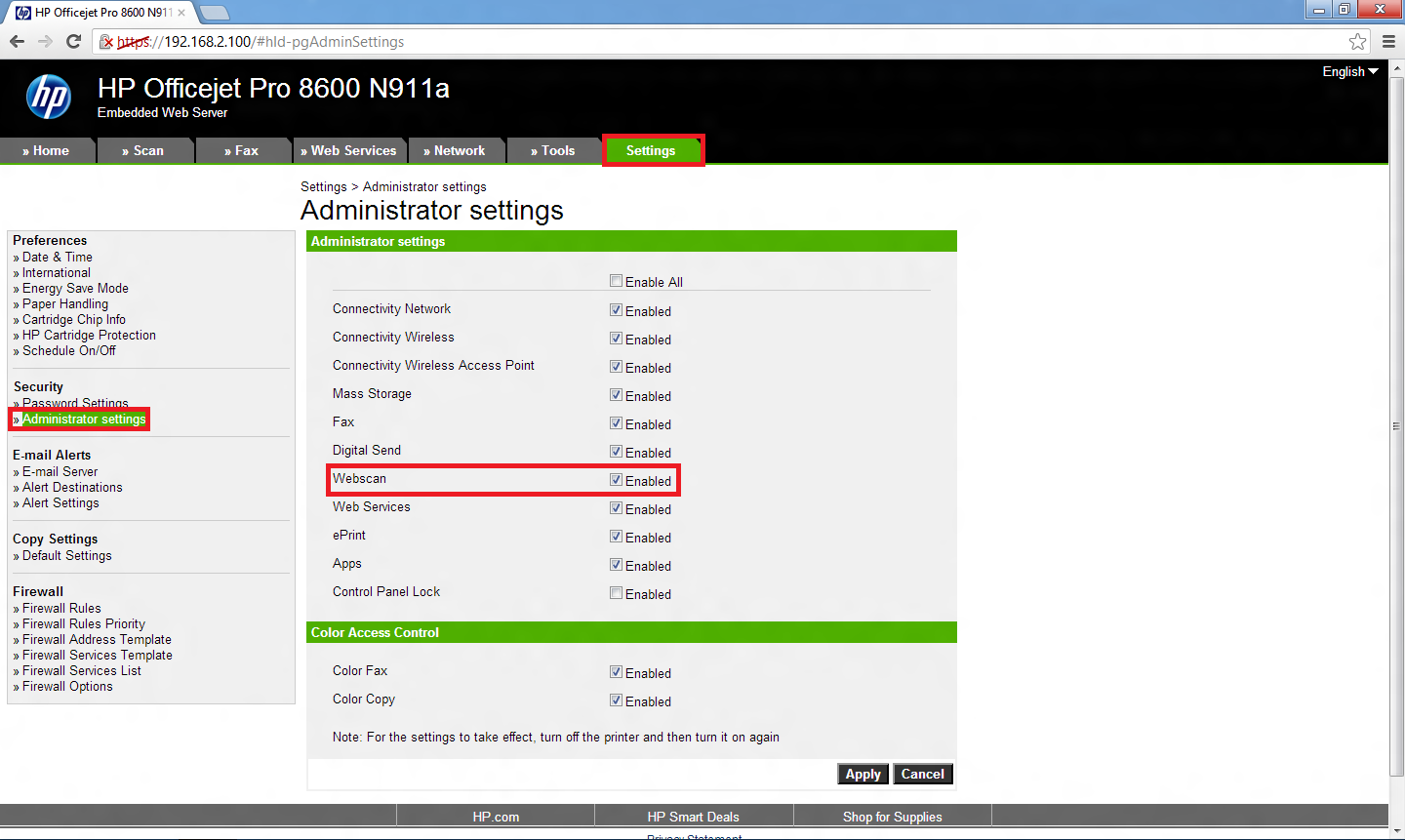Toggle the Apps Enabled checkbox
1405x840 pixels.
pos(616,565)
